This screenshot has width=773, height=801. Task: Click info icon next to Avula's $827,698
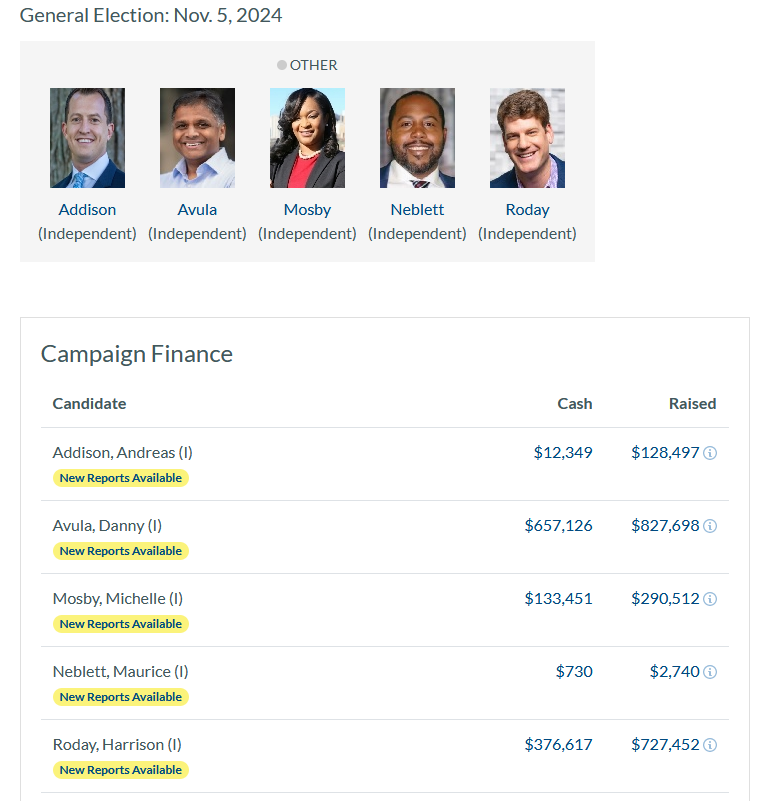click(710, 526)
